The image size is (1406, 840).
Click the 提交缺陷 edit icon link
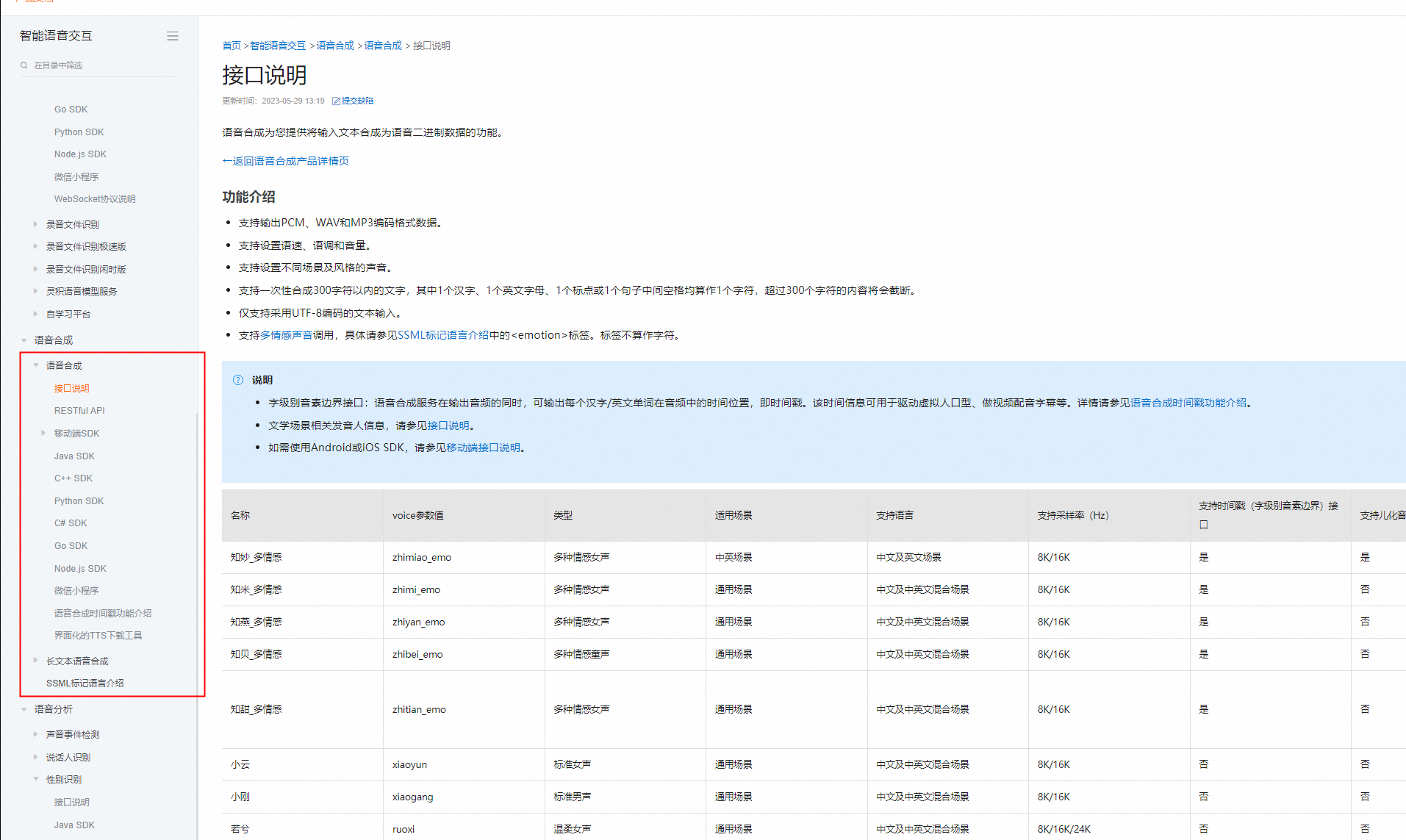353,101
